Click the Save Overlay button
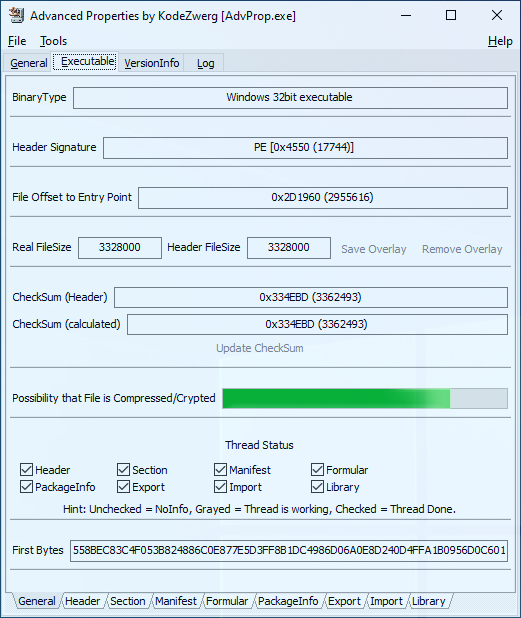Screen dimensions: 521x618 tap(374, 249)
